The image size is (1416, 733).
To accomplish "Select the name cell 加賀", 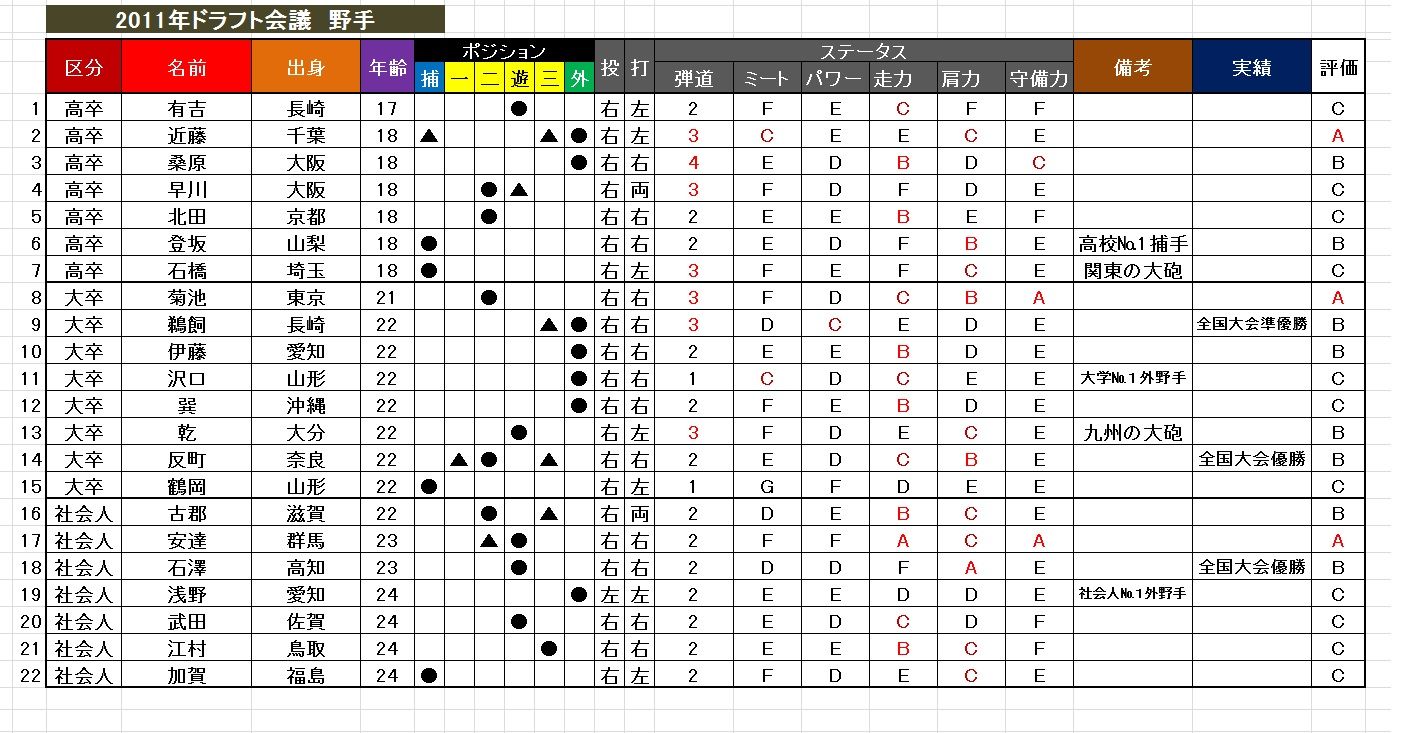I will tap(187, 676).
